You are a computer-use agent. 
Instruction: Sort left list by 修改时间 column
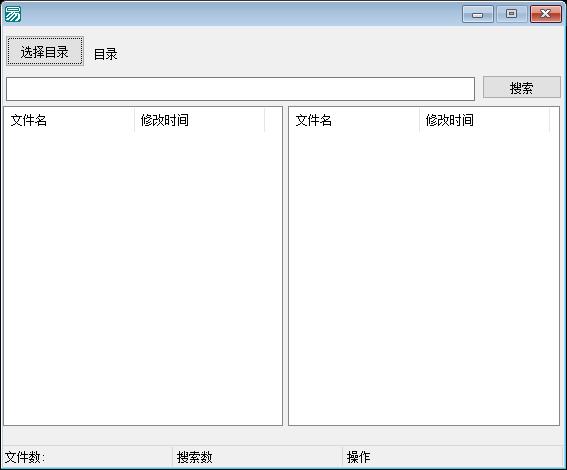pos(199,120)
